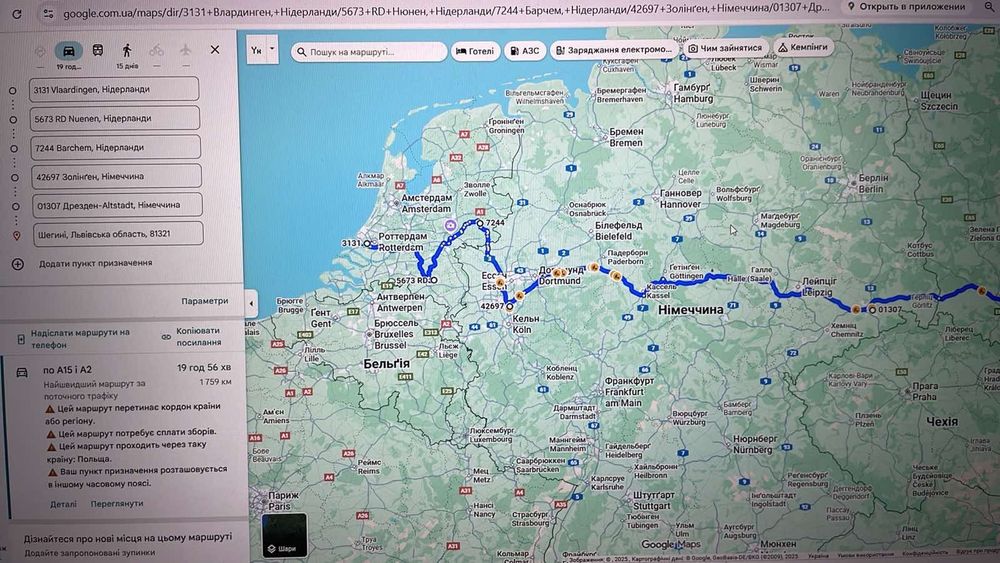Edit the '01307 Дрезден-Altstadt, Німеччина' waypoint field
Viewport: 1000px width, 563px height.
click(x=117, y=205)
